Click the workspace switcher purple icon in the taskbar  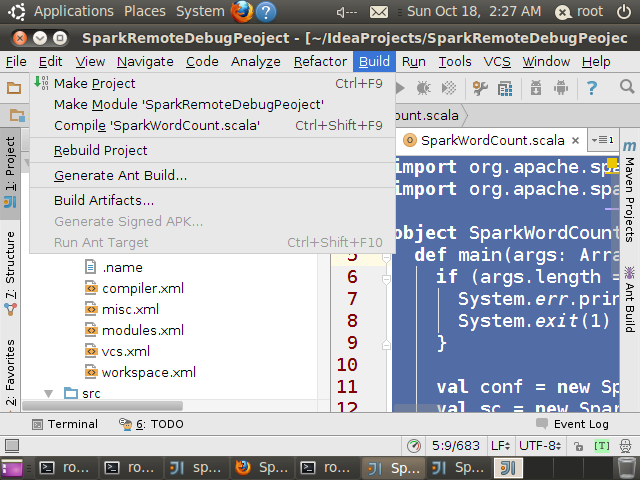[12, 468]
